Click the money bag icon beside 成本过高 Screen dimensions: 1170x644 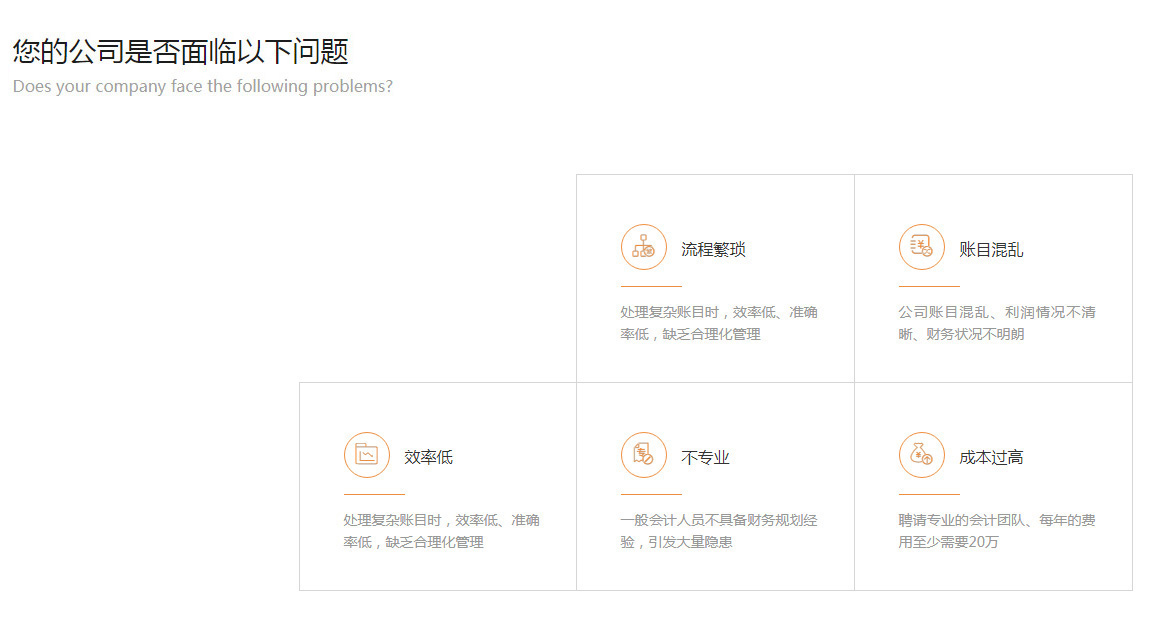tap(921, 455)
